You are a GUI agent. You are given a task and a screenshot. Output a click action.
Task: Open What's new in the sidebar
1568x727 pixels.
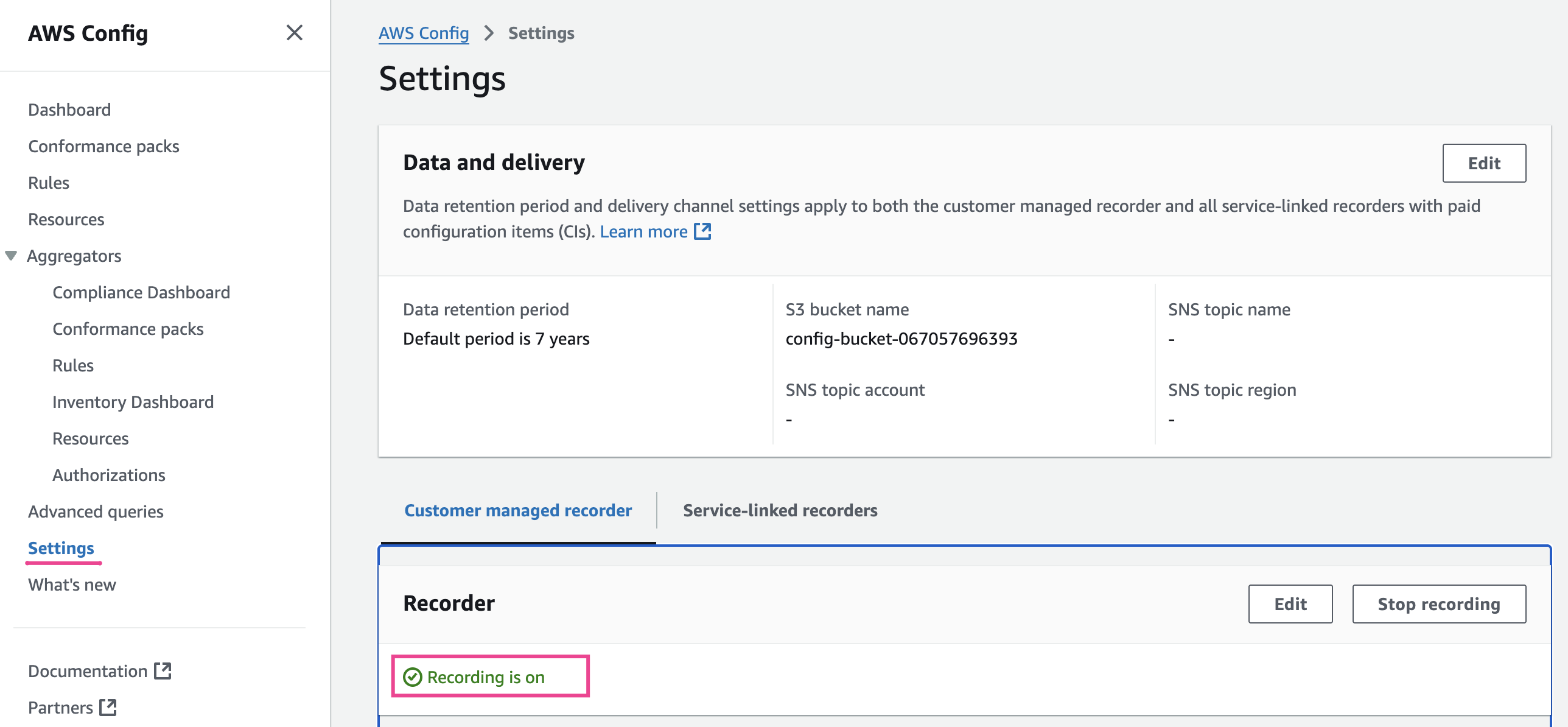coord(72,585)
